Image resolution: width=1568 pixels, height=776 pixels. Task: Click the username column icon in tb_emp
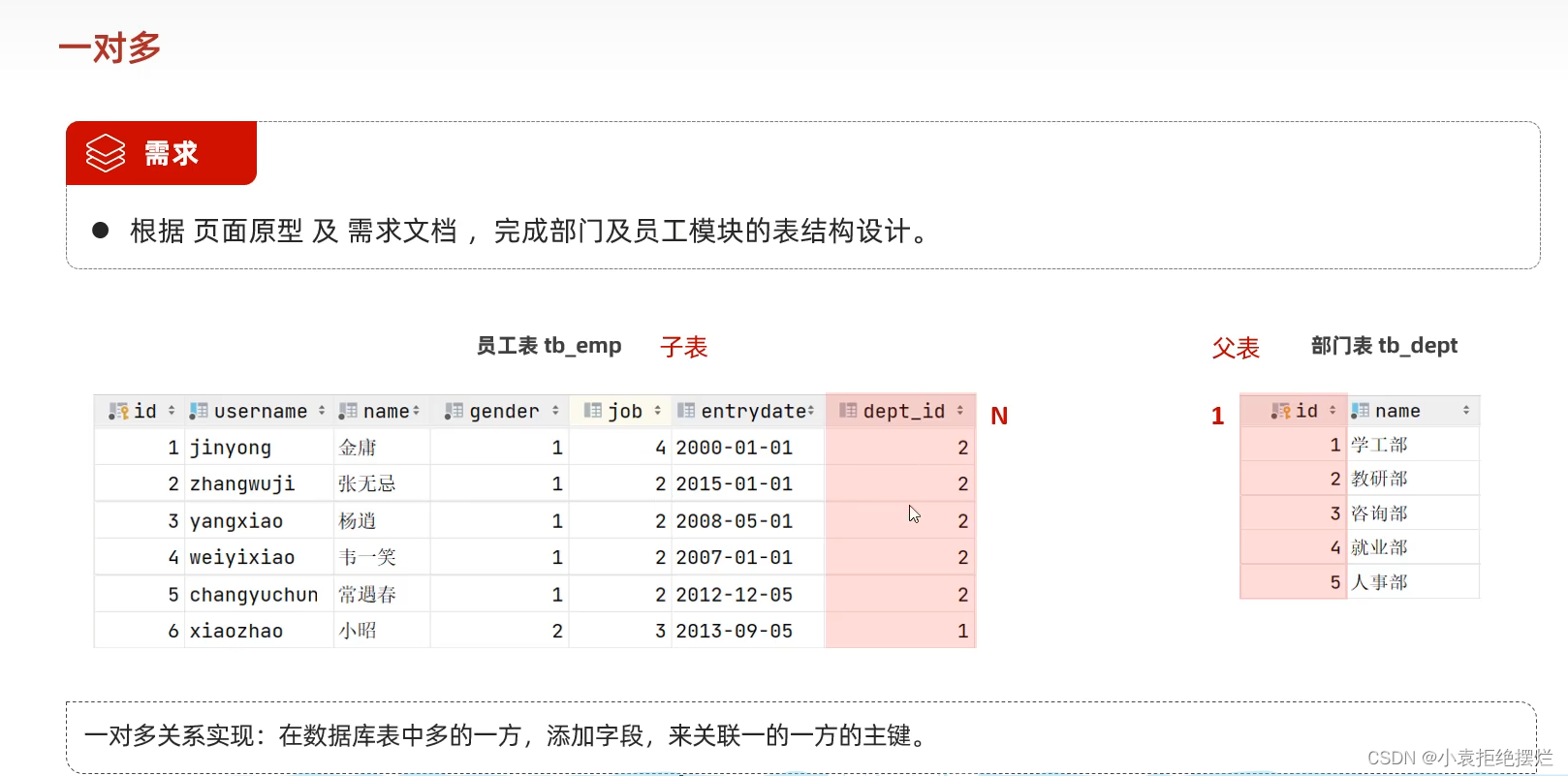(199, 411)
